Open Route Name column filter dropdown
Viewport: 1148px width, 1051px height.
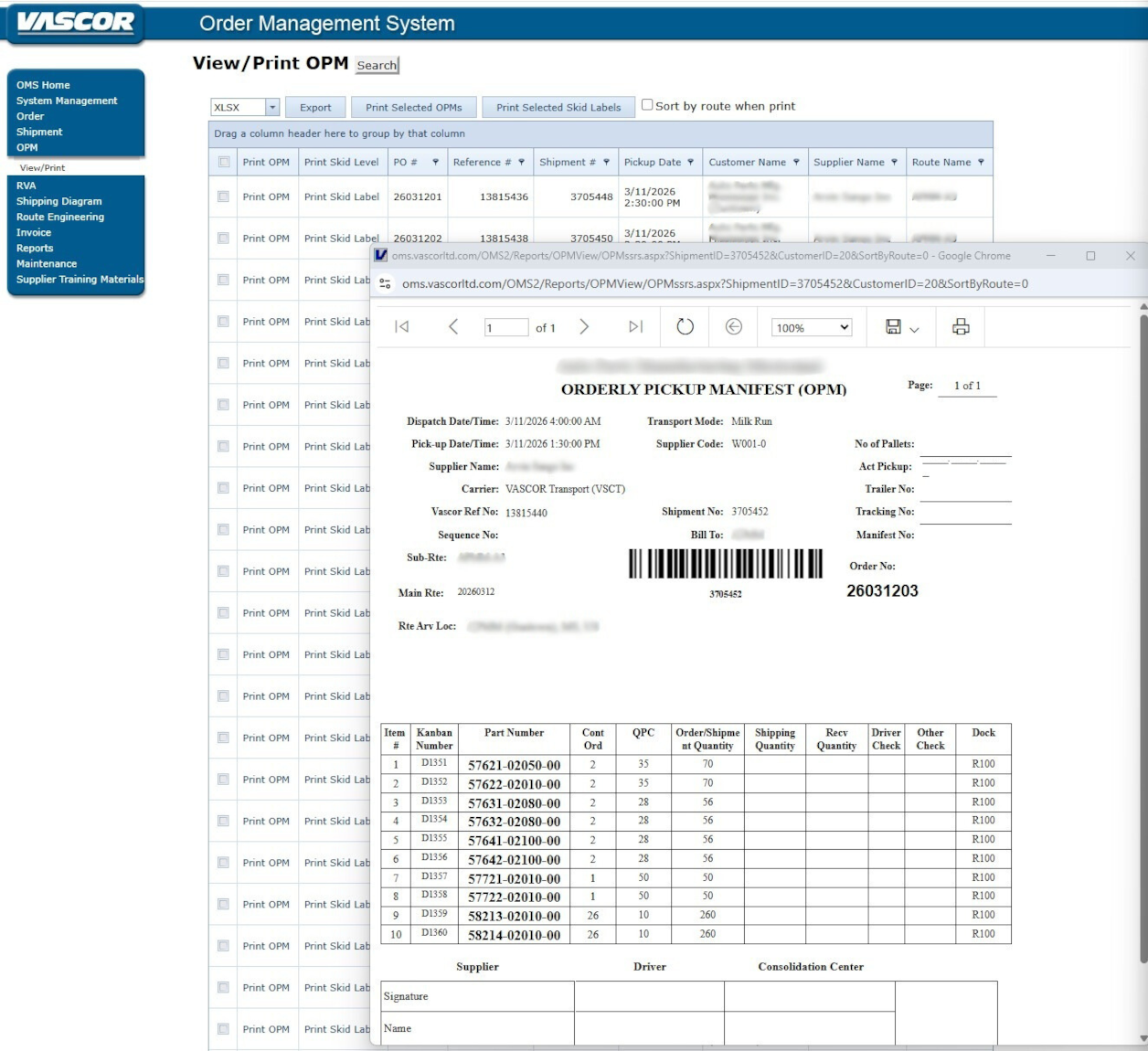pyautogui.click(x=981, y=163)
